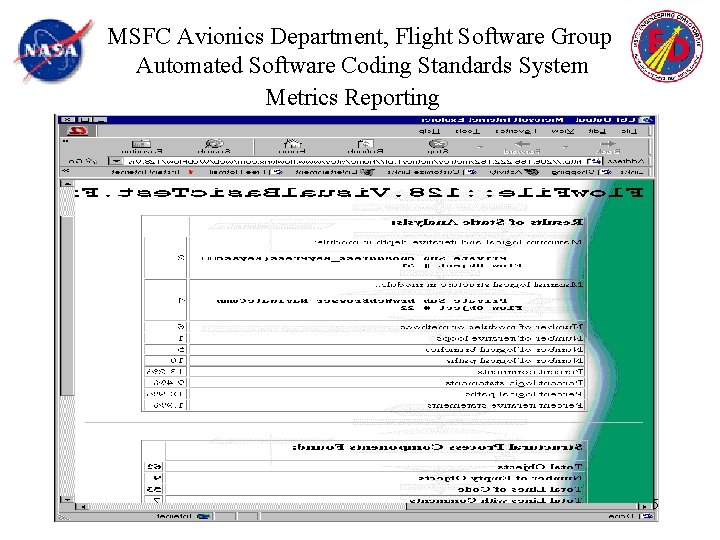Click the Refresh toolbar button
The height and width of the screenshot is (540, 720).
[x=366, y=147]
